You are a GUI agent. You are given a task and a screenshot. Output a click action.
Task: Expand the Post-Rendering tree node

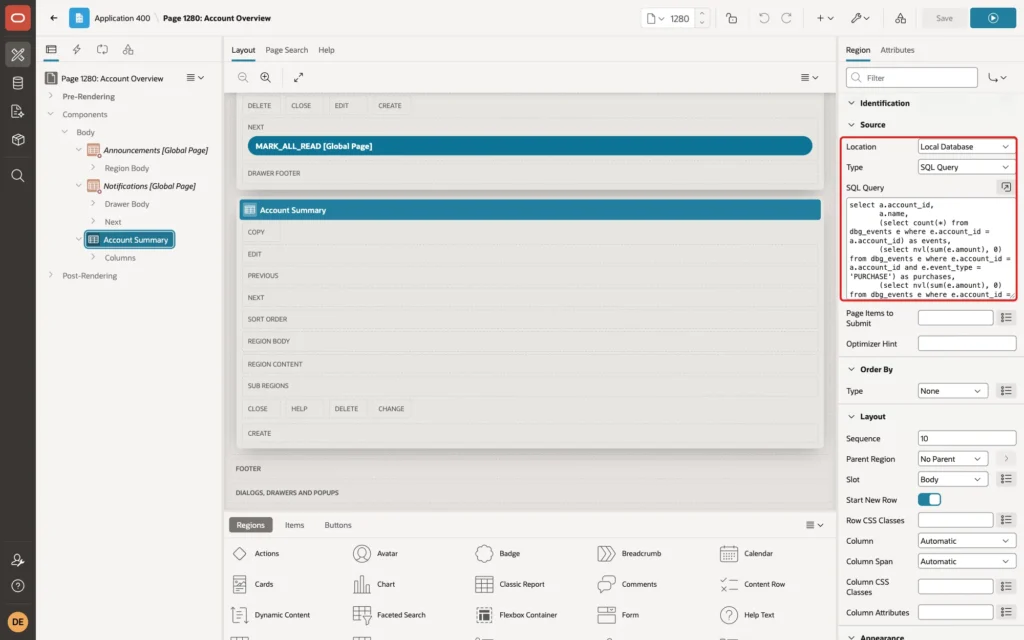coord(50,275)
